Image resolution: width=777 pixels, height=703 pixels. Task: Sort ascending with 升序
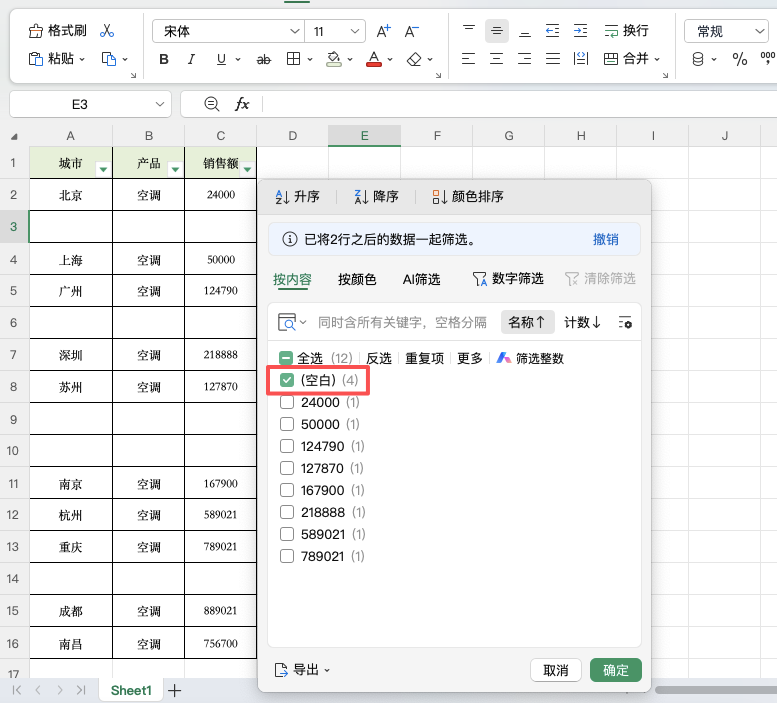(x=297, y=197)
